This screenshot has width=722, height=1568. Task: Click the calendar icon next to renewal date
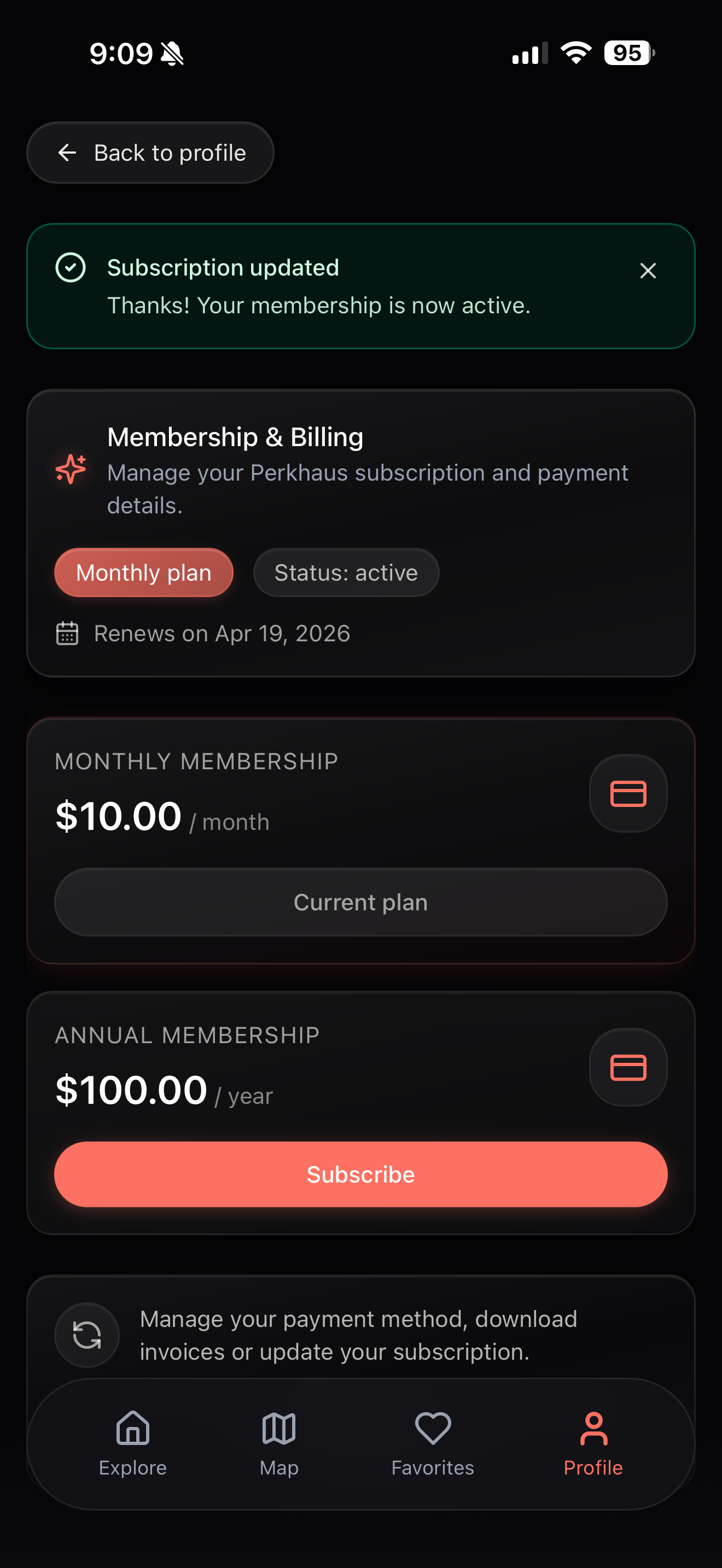[x=67, y=634]
